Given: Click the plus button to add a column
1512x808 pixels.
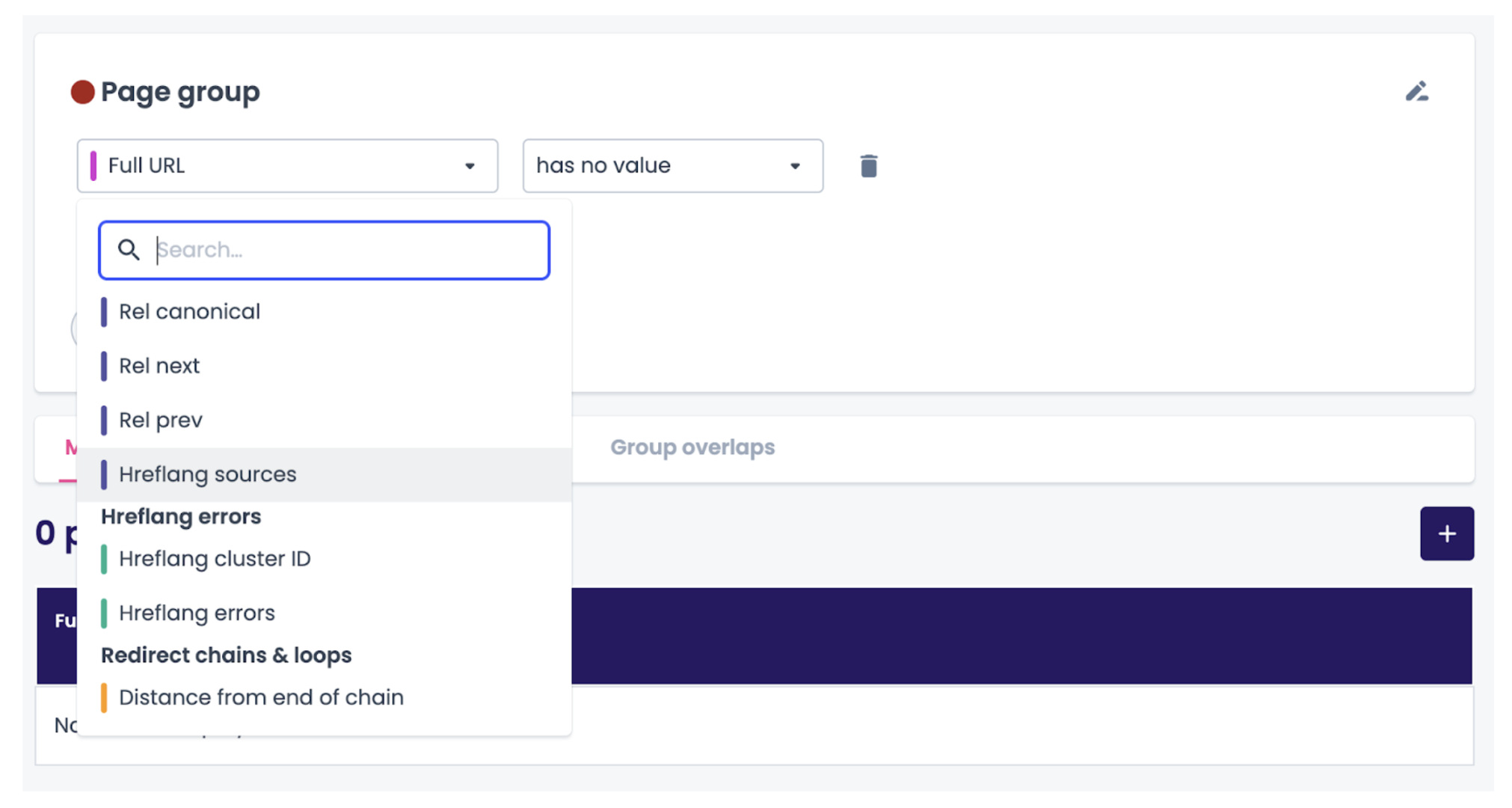Looking at the screenshot, I should point(1446,533).
